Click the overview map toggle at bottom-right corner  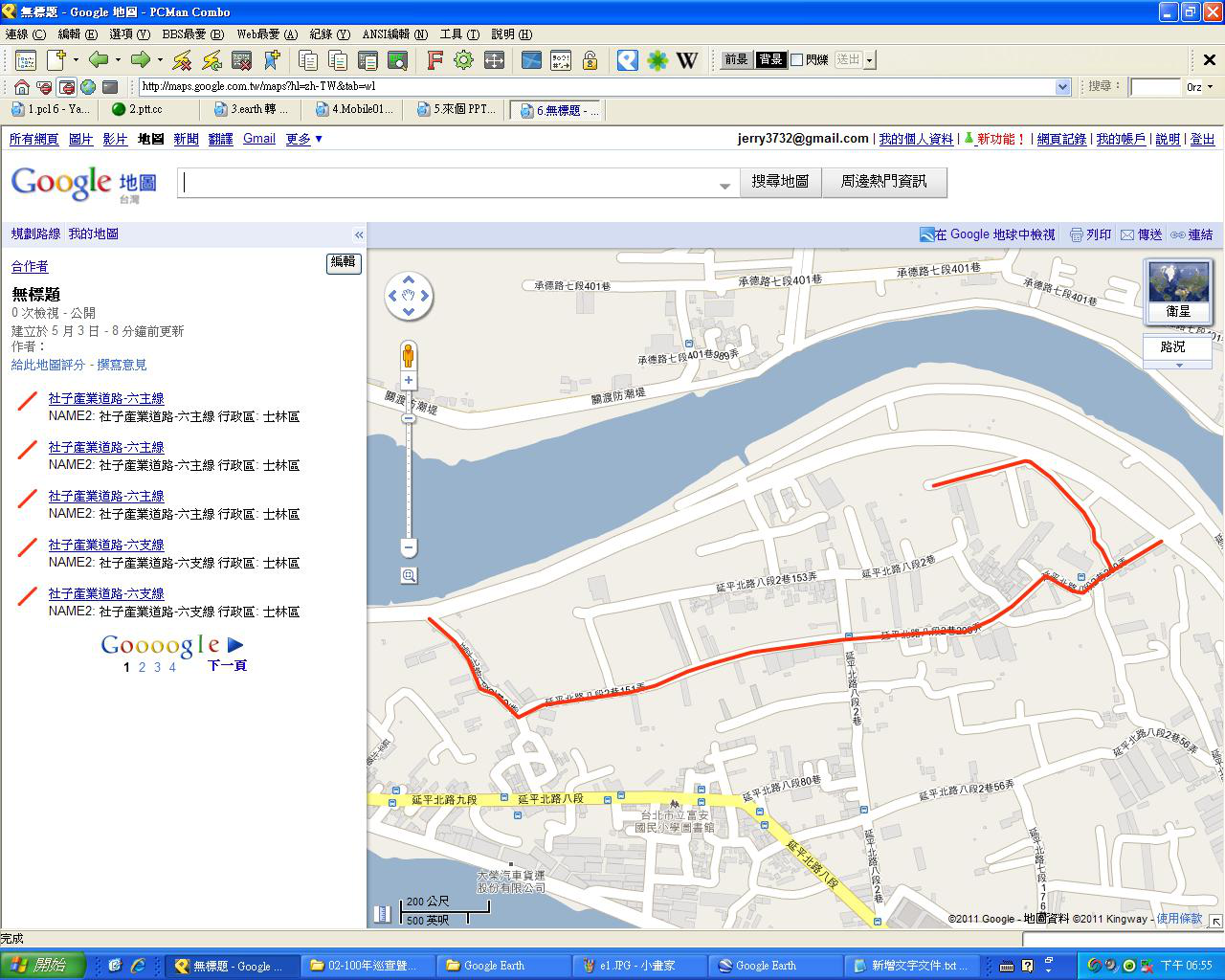[1215, 921]
